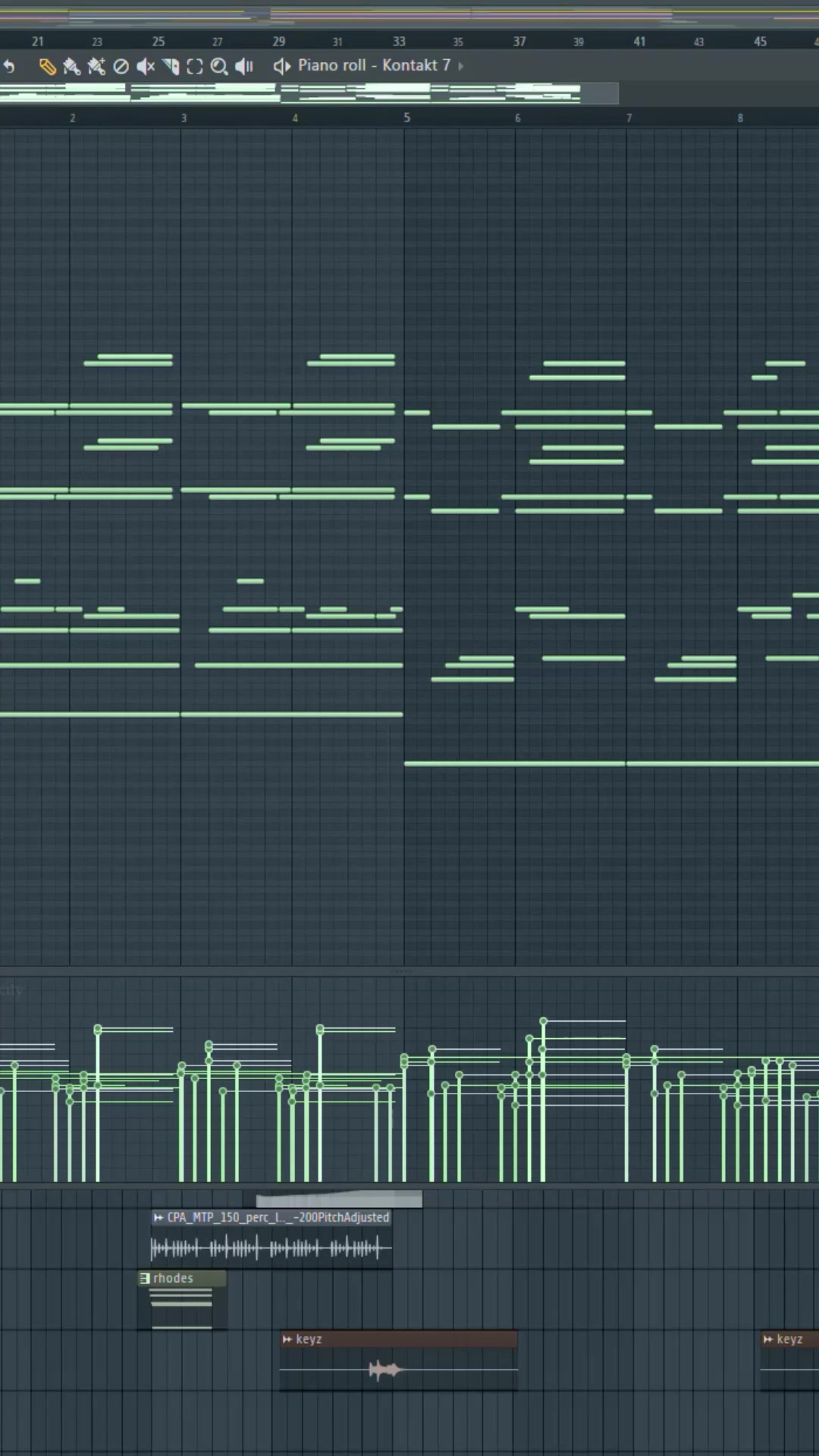Click the Piano roll - Kontakt 7 title

tap(374, 65)
